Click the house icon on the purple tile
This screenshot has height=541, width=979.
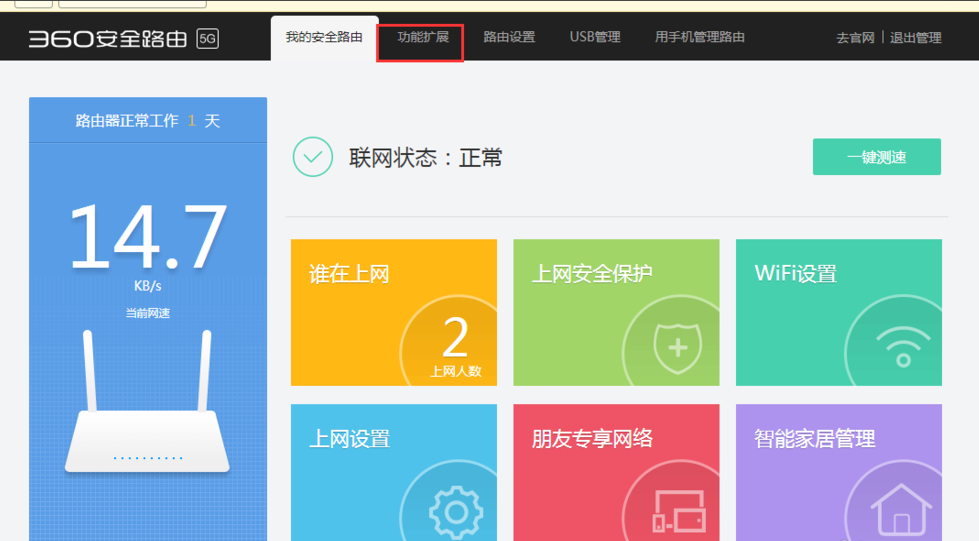point(901,511)
